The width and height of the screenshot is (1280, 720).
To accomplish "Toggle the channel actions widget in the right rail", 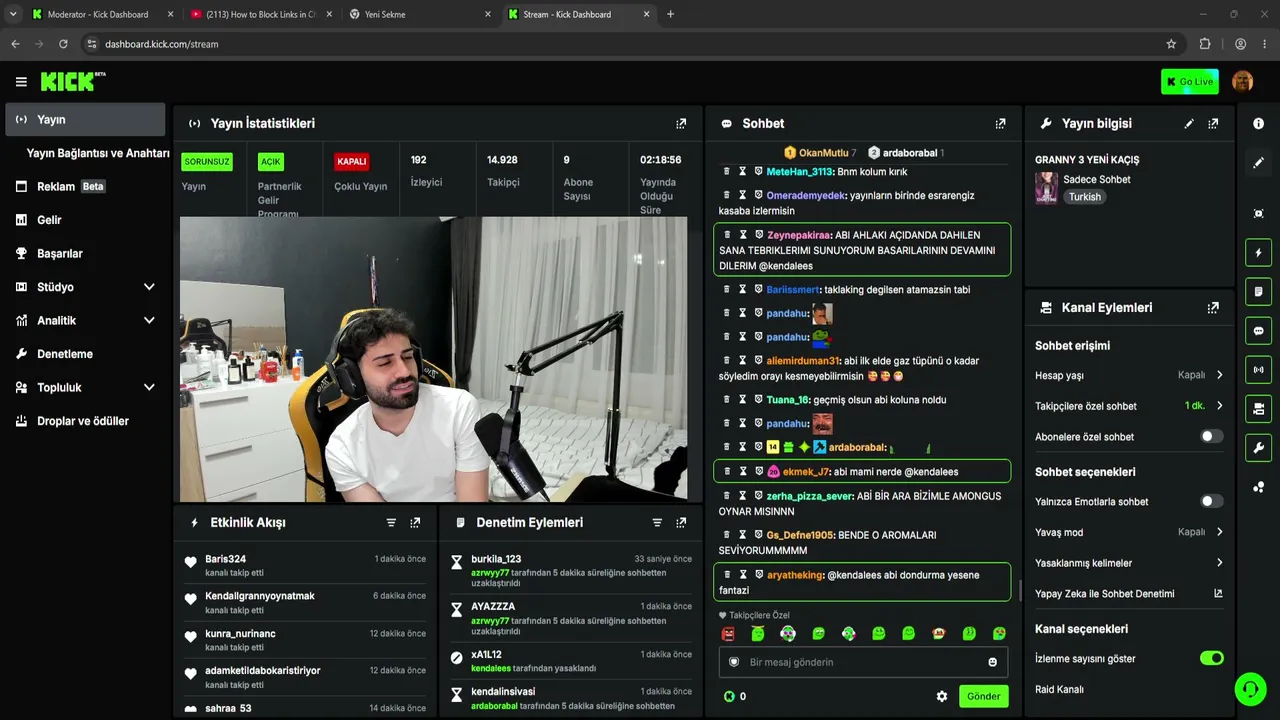I will click(1258, 409).
